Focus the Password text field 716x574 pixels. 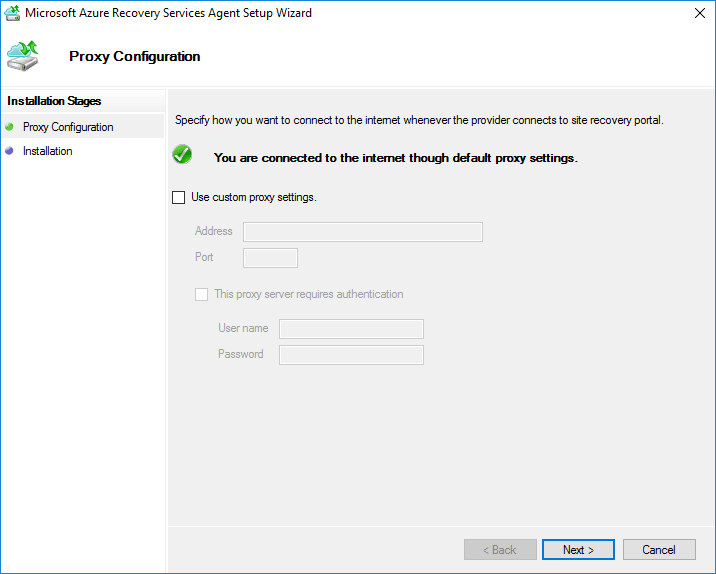point(351,355)
